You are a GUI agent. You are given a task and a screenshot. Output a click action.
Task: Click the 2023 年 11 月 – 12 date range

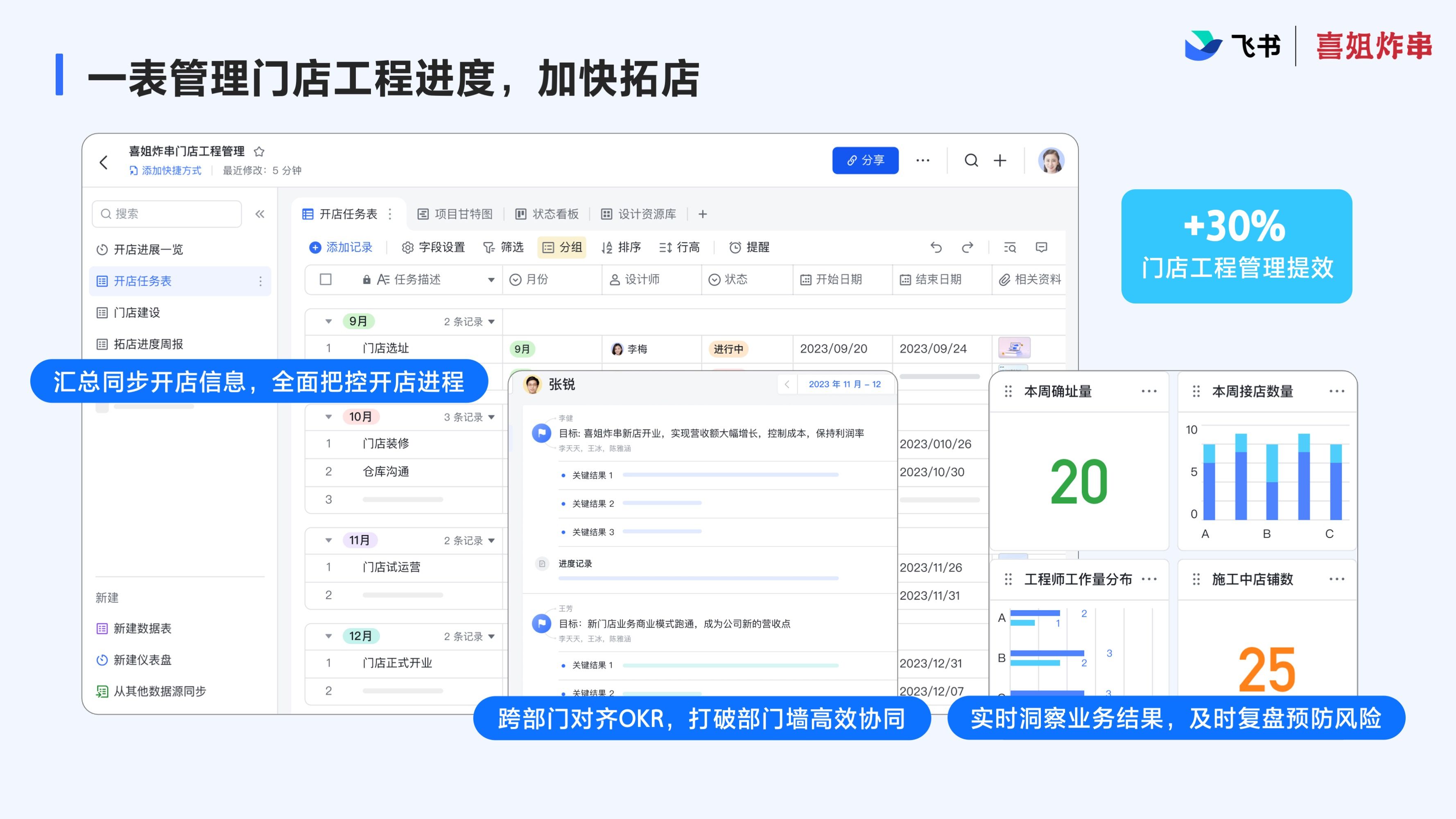tap(844, 385)
